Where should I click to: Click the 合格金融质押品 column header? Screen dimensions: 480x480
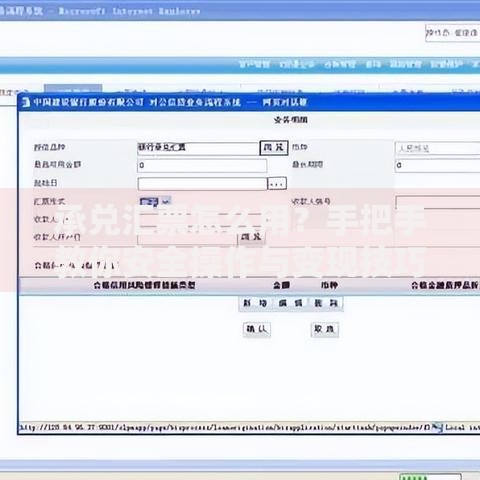[x=445, y=285]
